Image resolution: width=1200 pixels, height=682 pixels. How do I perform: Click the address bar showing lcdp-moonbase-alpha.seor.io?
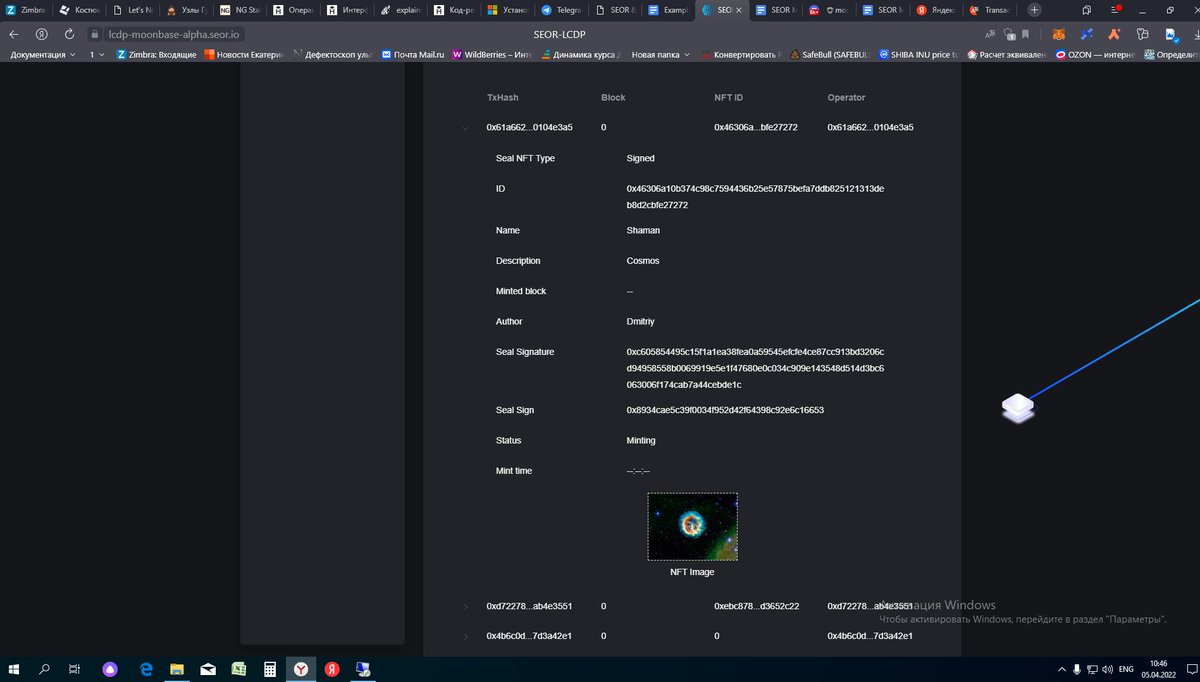pyautogui.click(x=176, y=33)
